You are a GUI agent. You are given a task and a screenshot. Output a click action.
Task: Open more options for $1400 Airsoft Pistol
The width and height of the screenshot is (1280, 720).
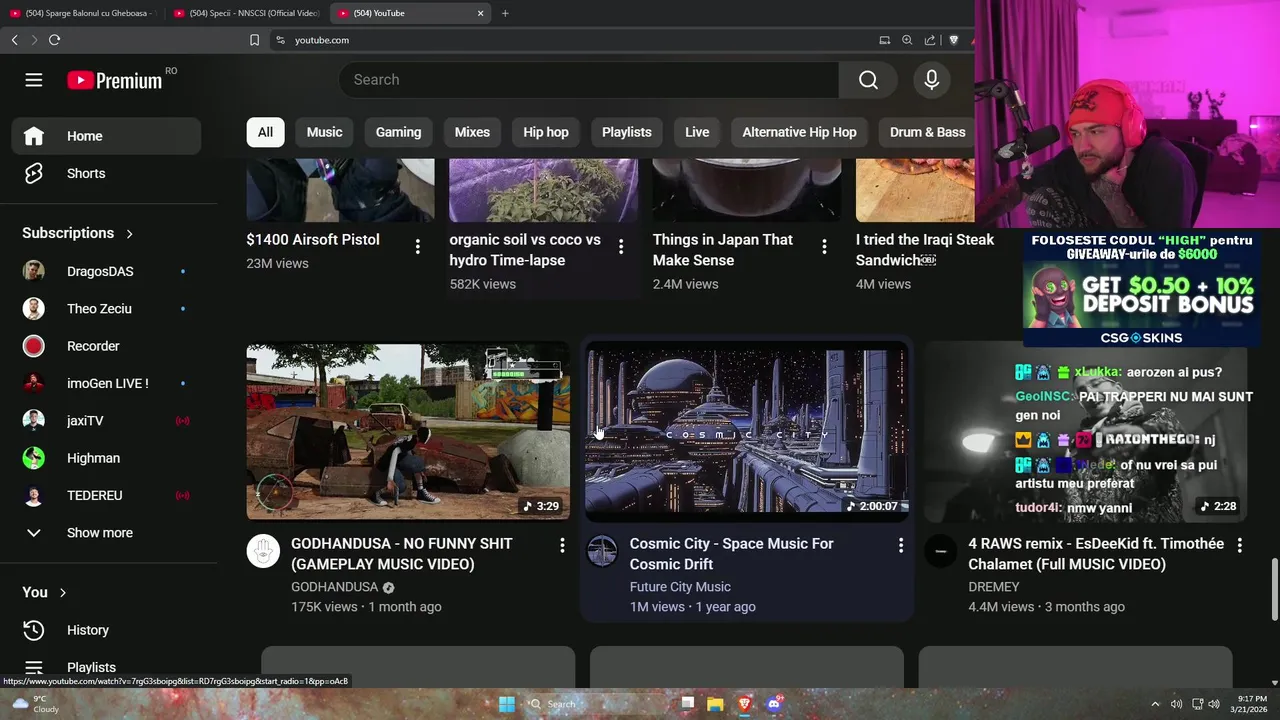[x=417, y=246]
